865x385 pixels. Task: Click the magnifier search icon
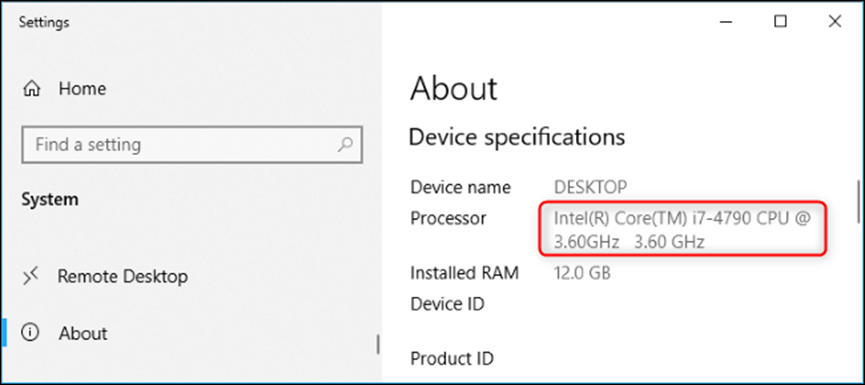(x=345, y=145)
